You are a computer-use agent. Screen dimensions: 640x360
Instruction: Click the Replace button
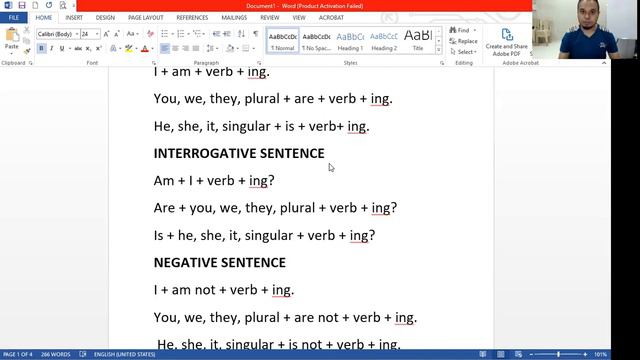point(463,41)
